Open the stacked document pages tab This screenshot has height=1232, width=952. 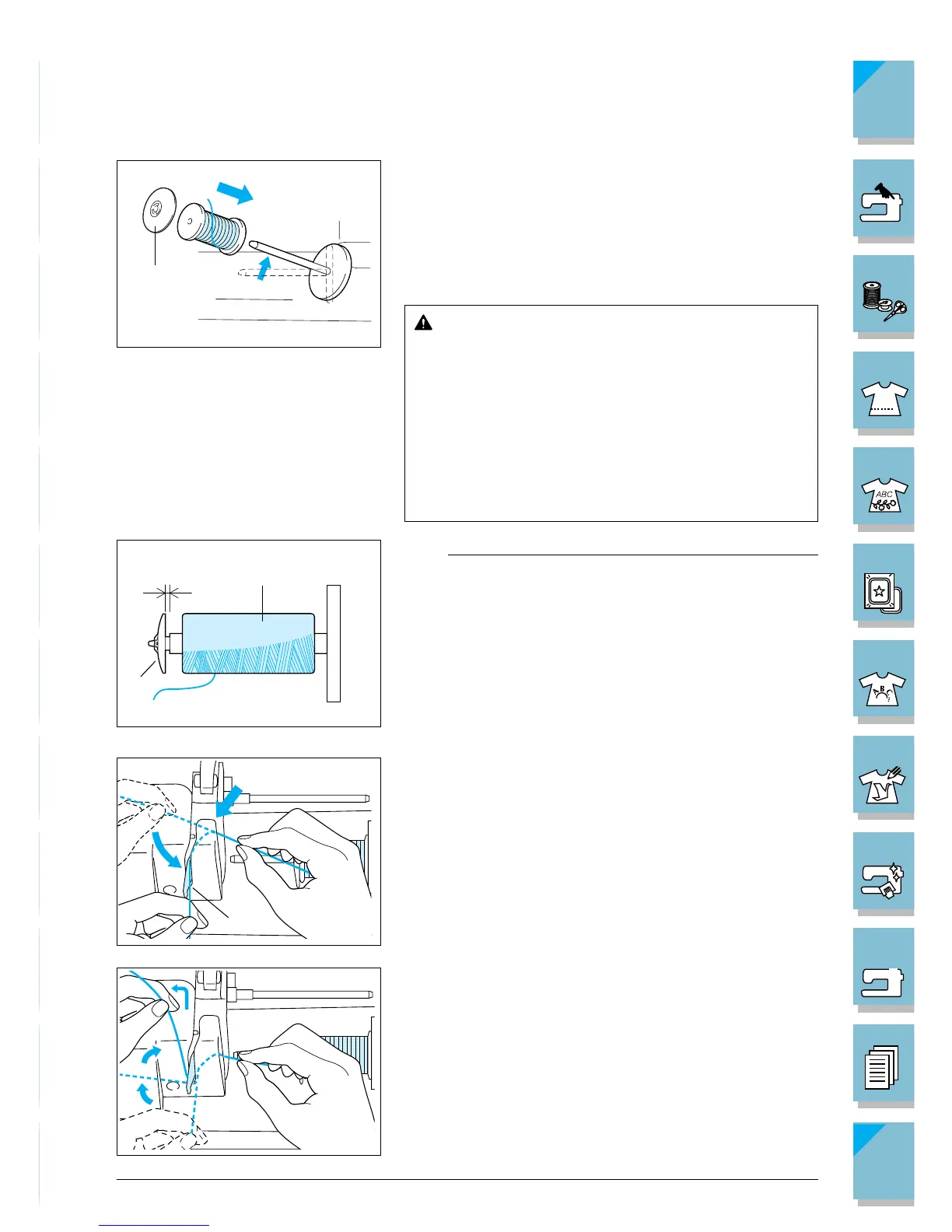click(884, 1066)
